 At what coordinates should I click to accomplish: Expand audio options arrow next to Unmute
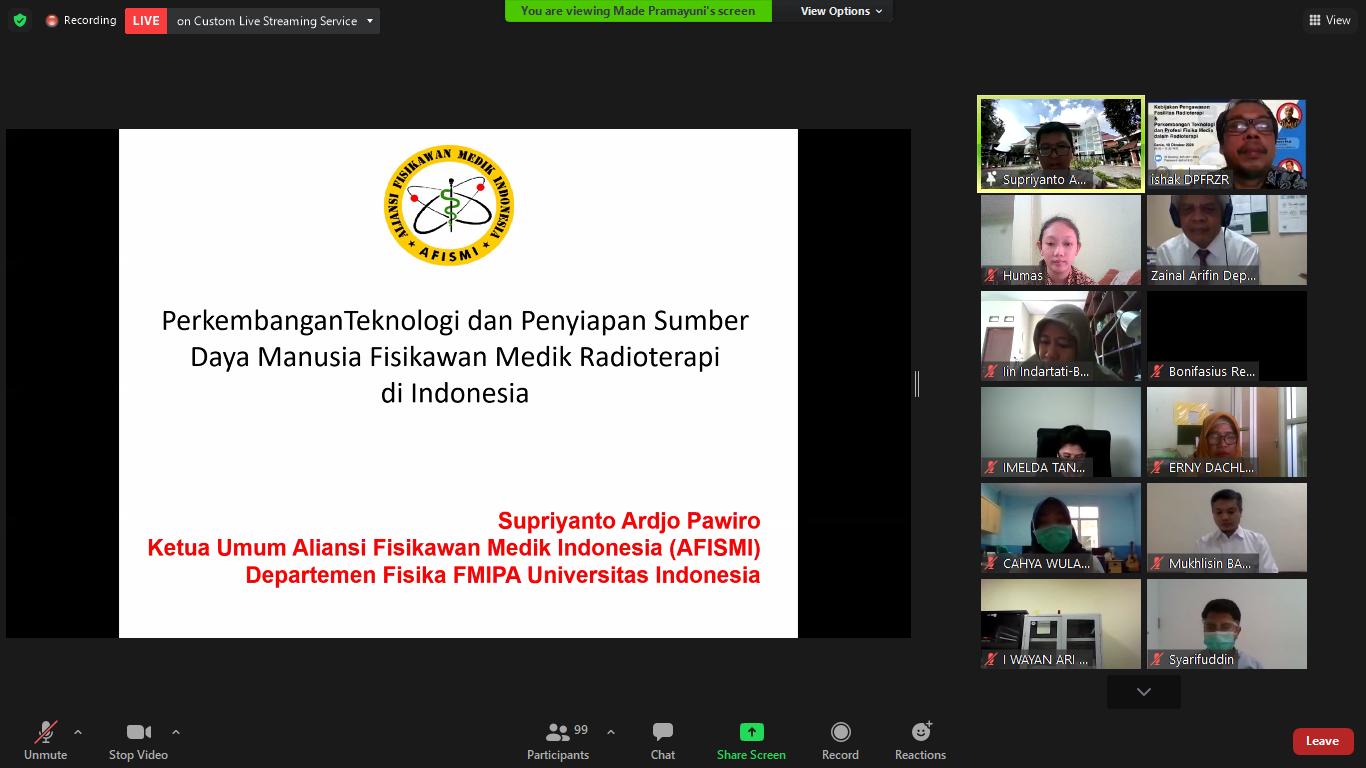tap(78, 732)
